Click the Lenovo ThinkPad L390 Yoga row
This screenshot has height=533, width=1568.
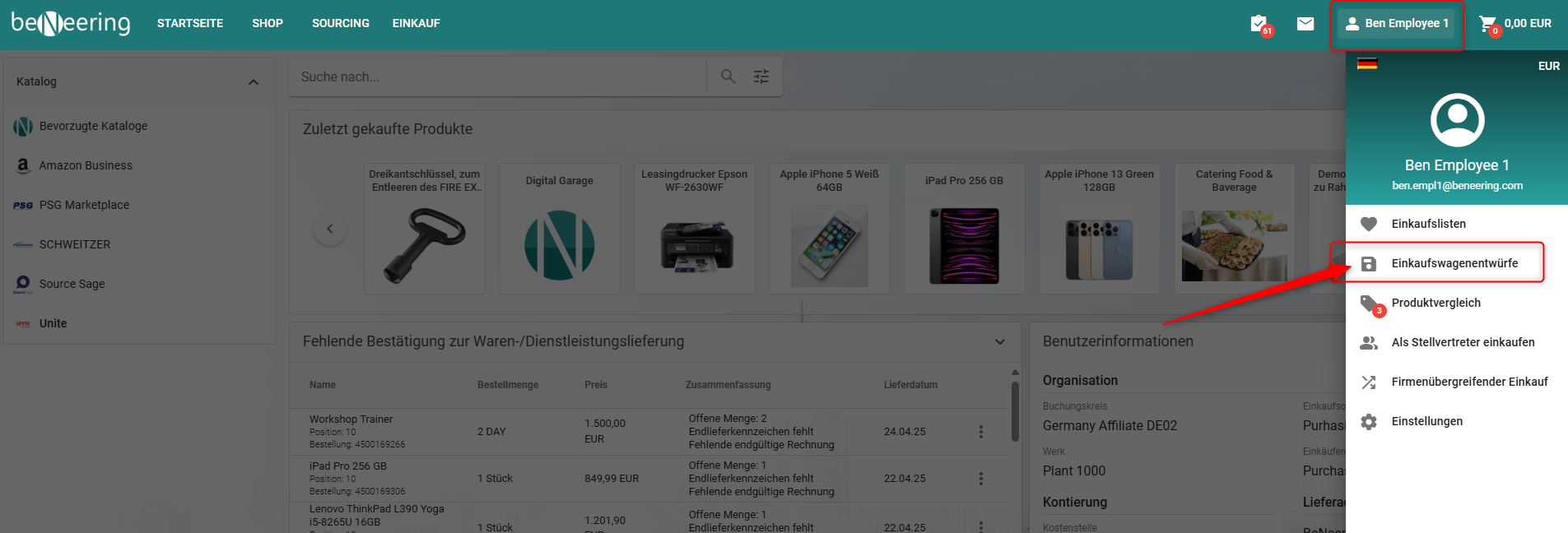(649, 518)
